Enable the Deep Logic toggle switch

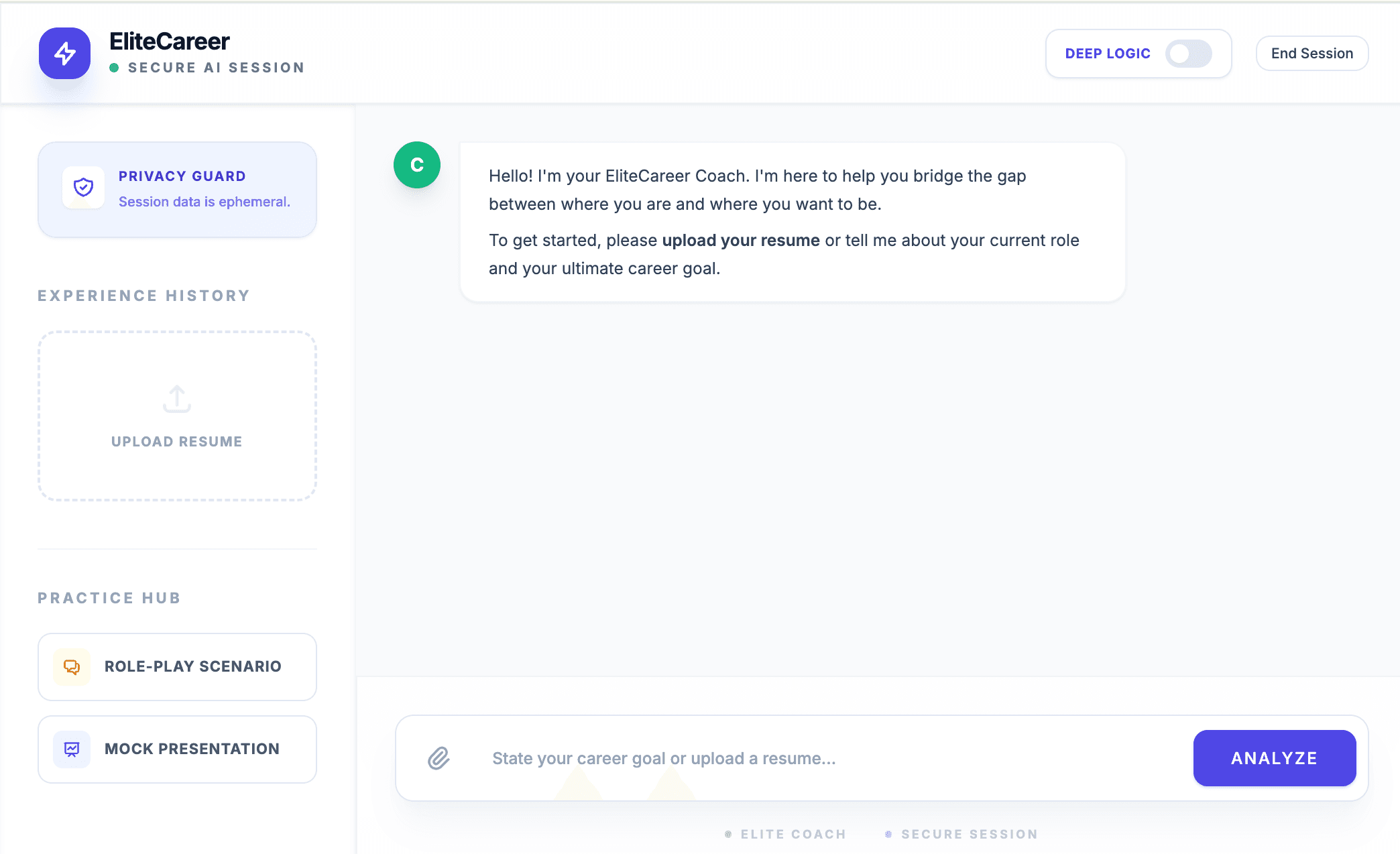(1188, 54)
